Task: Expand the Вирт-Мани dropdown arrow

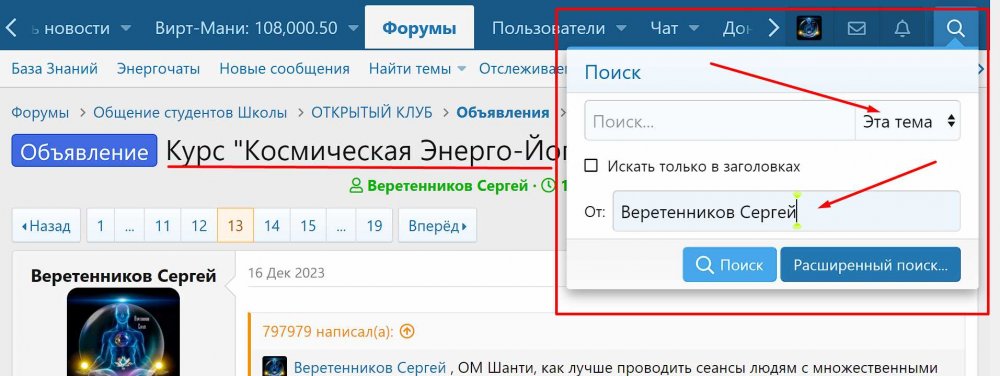Action: click(x=353, y=28)
